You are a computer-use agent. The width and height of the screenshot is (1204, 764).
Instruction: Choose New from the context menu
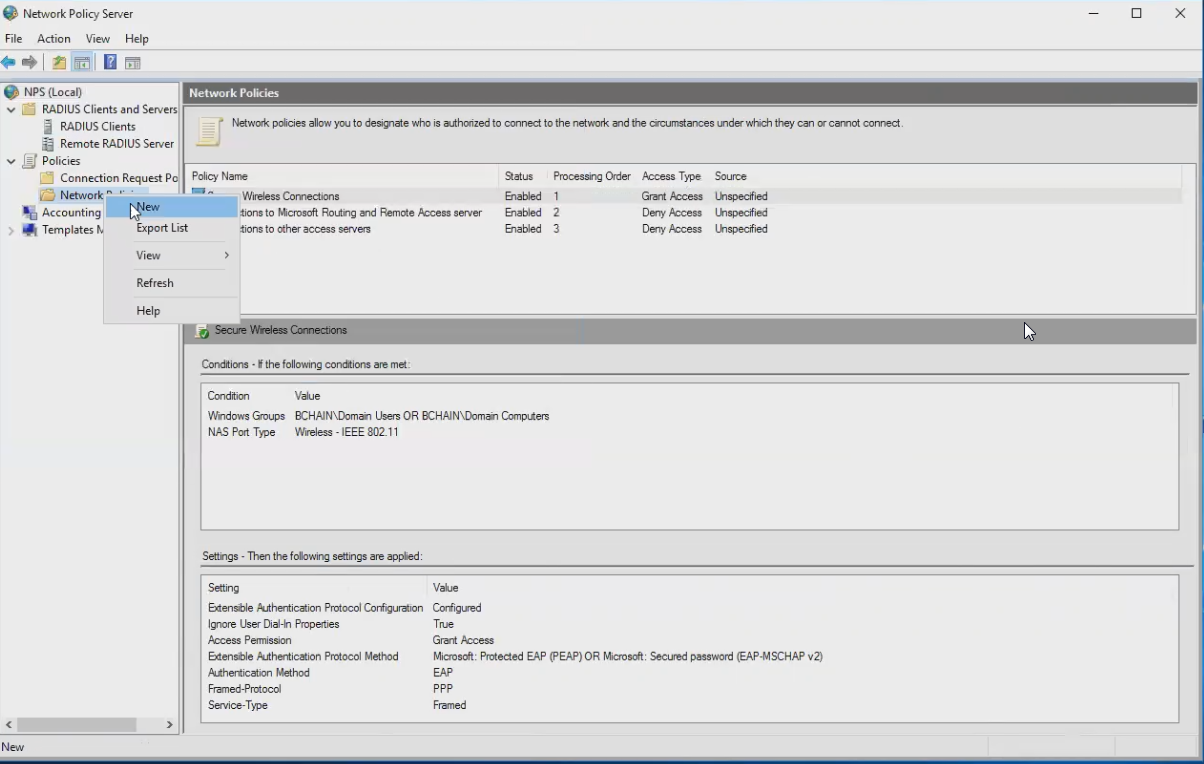[149, 207]
